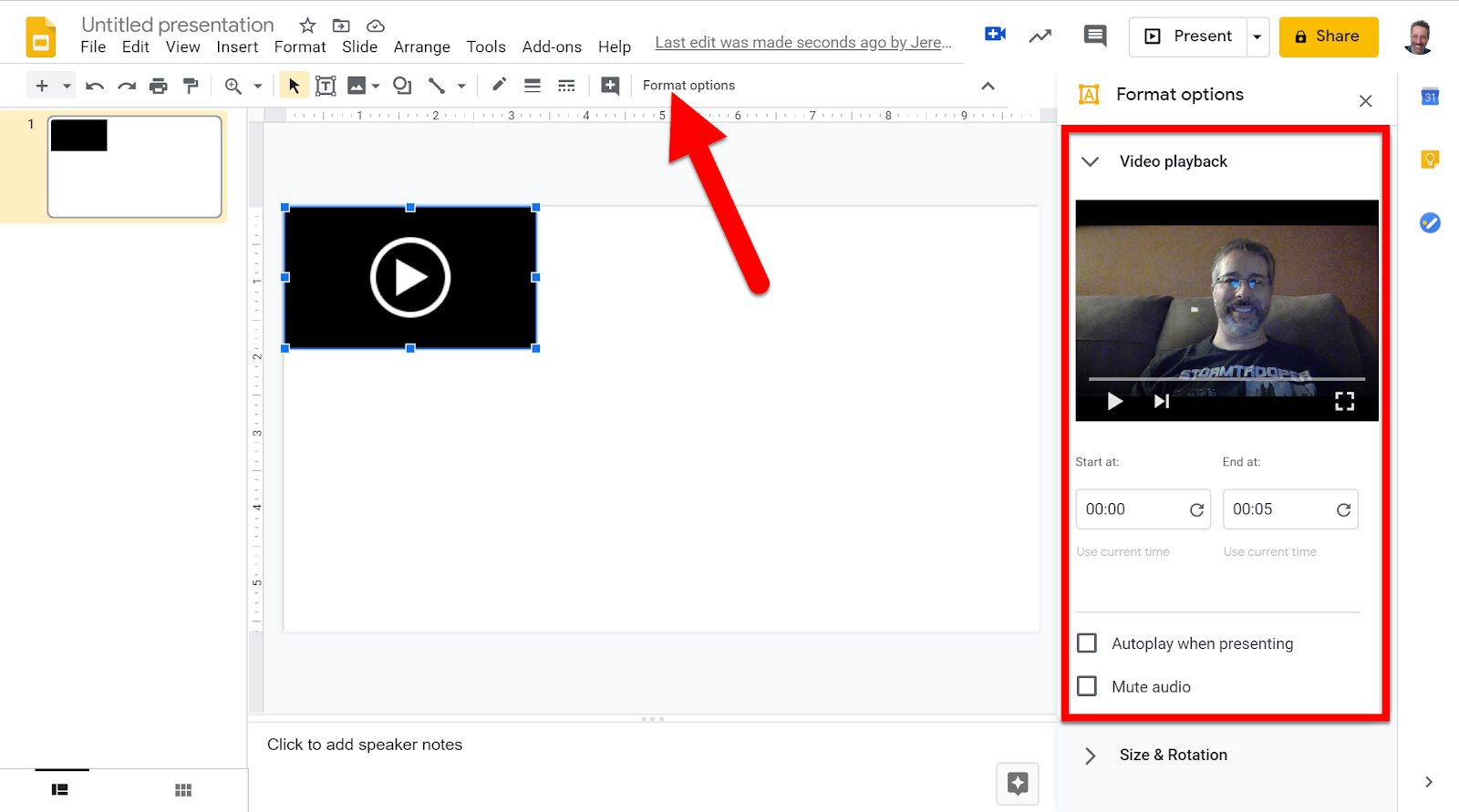Open the last edit version history link

(803, 42)
